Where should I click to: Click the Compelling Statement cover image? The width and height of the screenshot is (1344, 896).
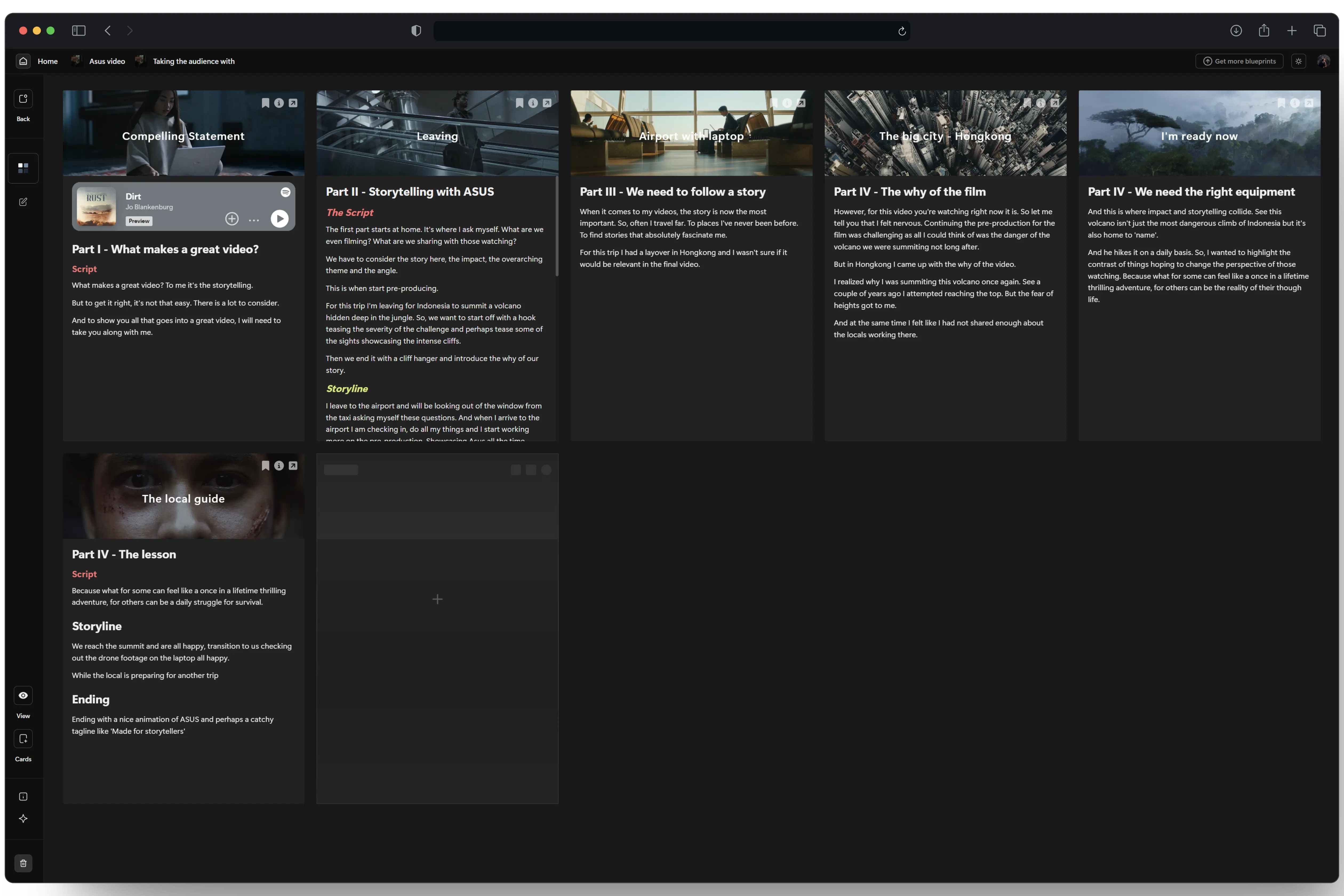tap(183, 133)
